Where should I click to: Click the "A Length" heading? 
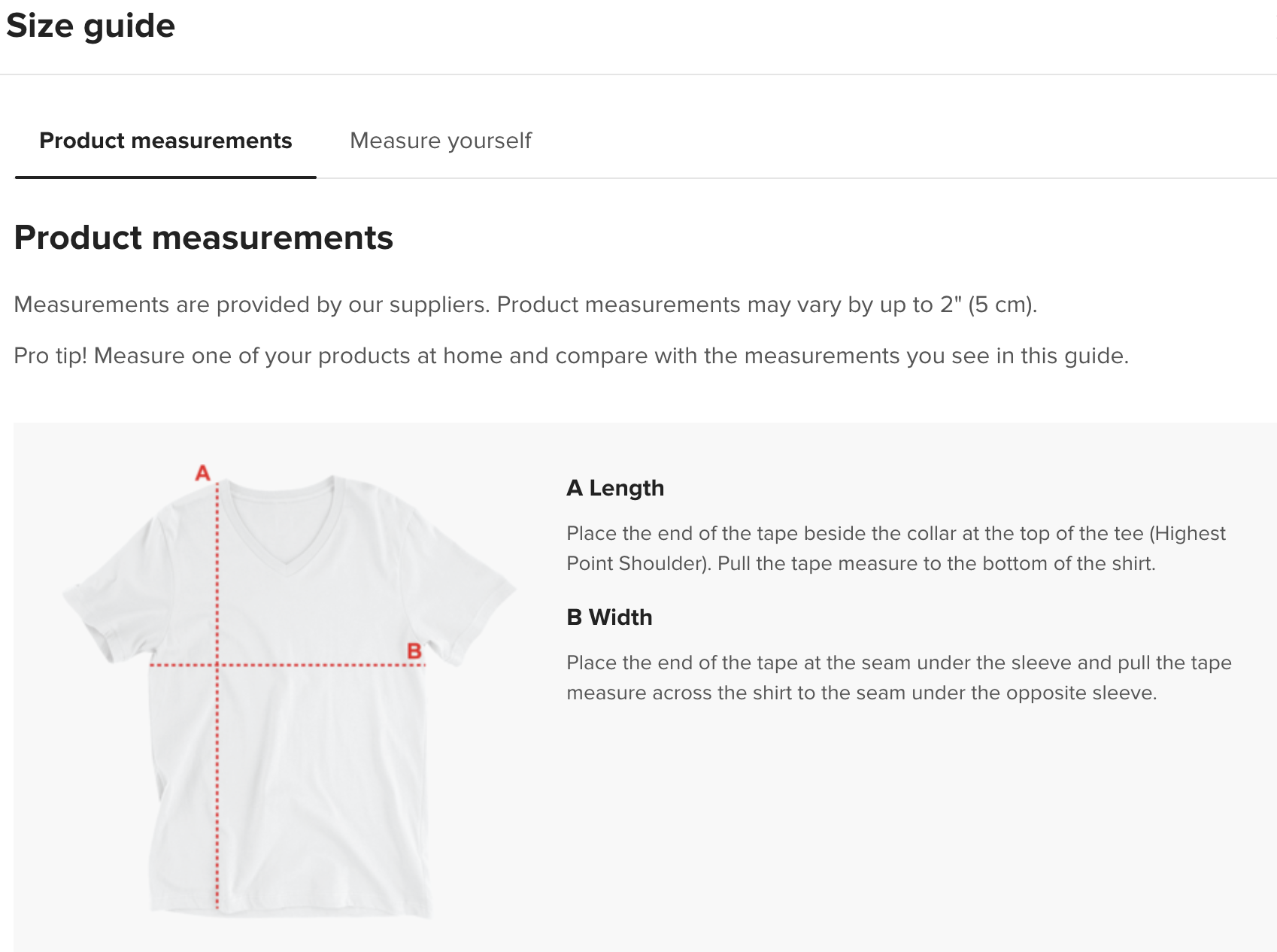tap(615, 488)
